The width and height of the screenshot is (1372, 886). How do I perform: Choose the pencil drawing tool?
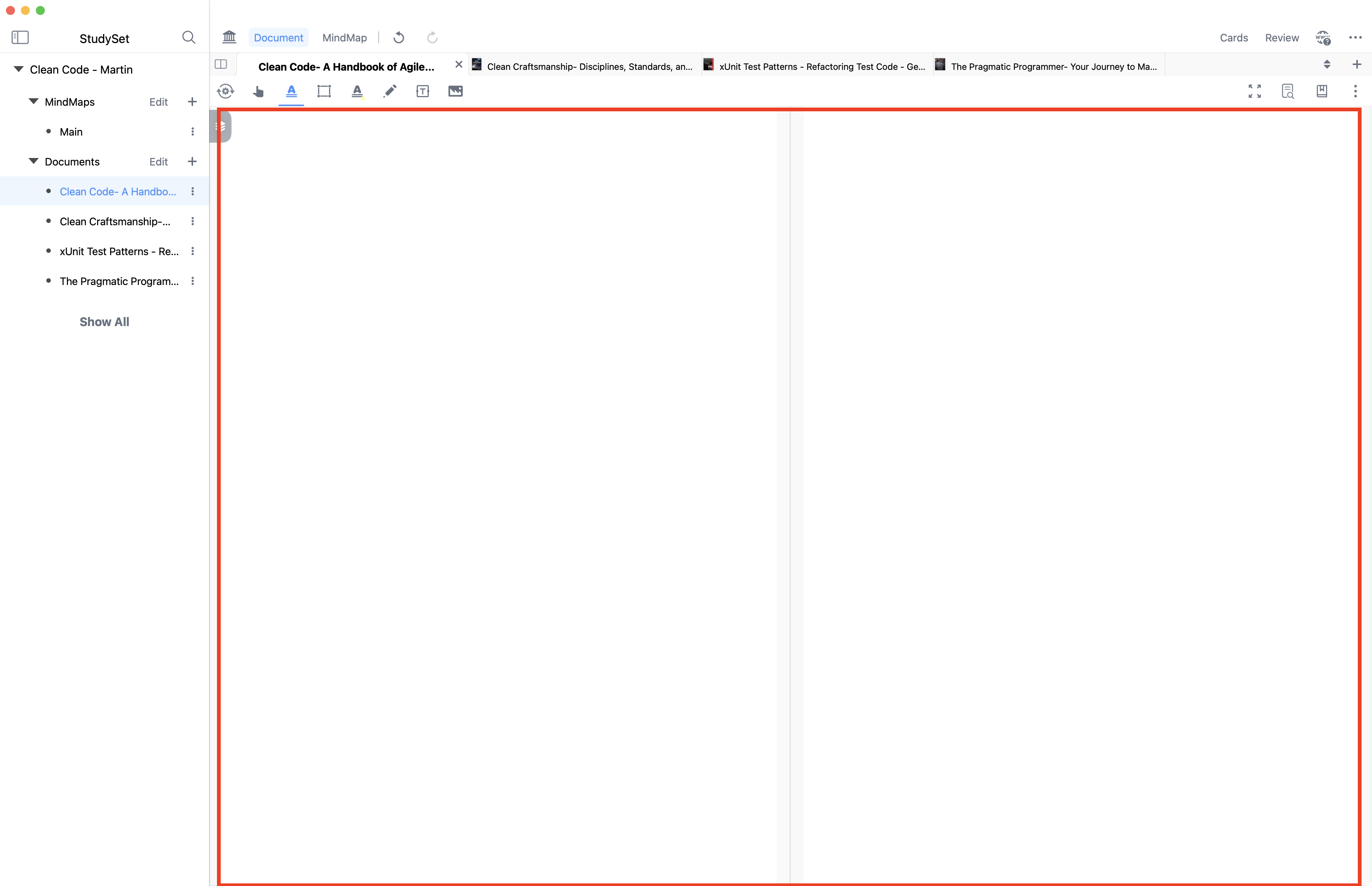[x=390, y=92]
